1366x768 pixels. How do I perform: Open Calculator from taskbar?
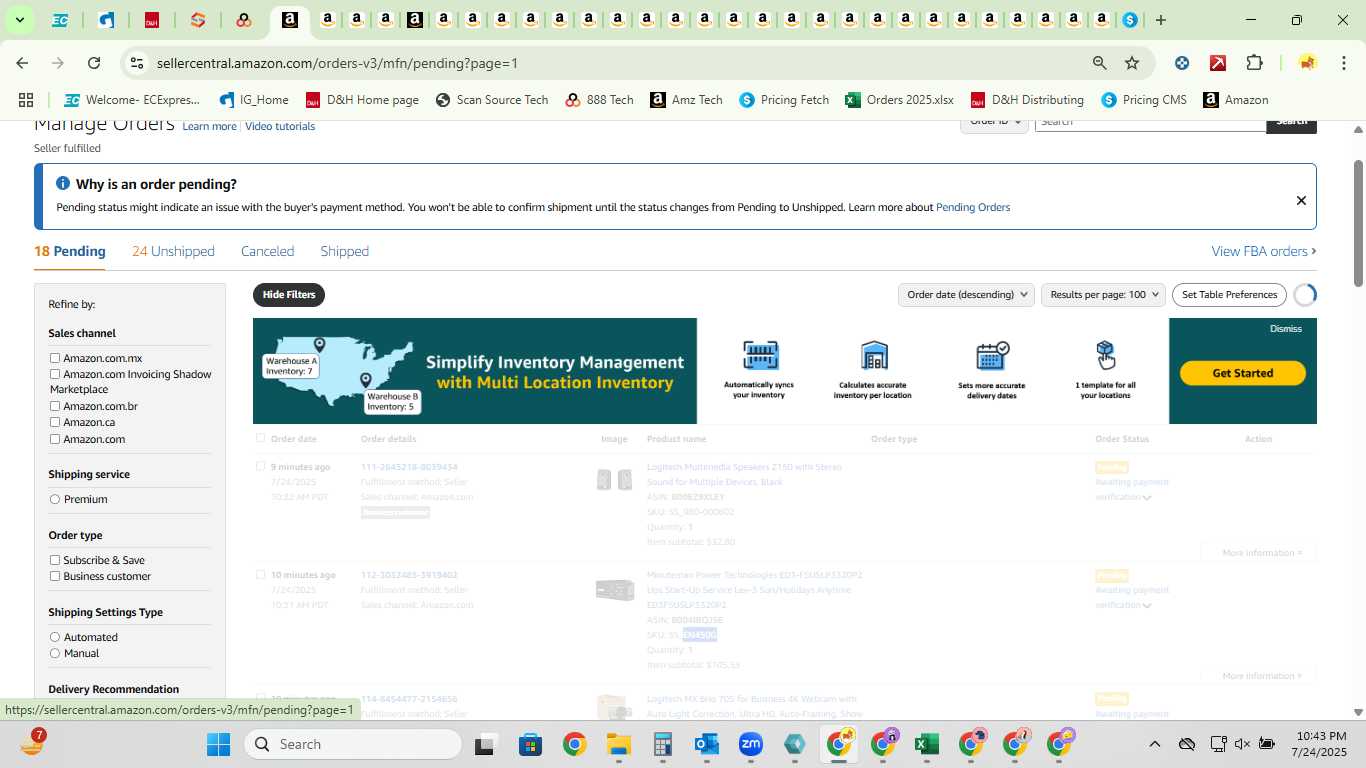point(662,744)
